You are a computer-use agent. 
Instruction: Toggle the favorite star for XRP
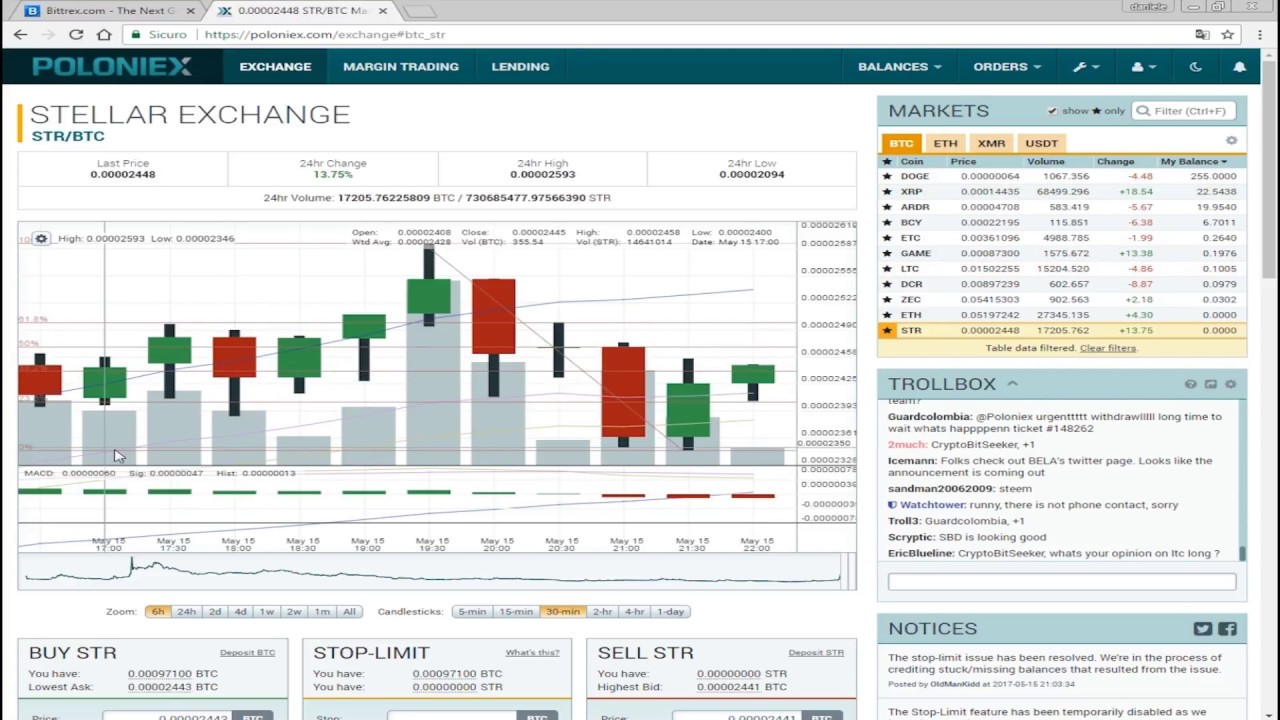(x=886, y=192)
